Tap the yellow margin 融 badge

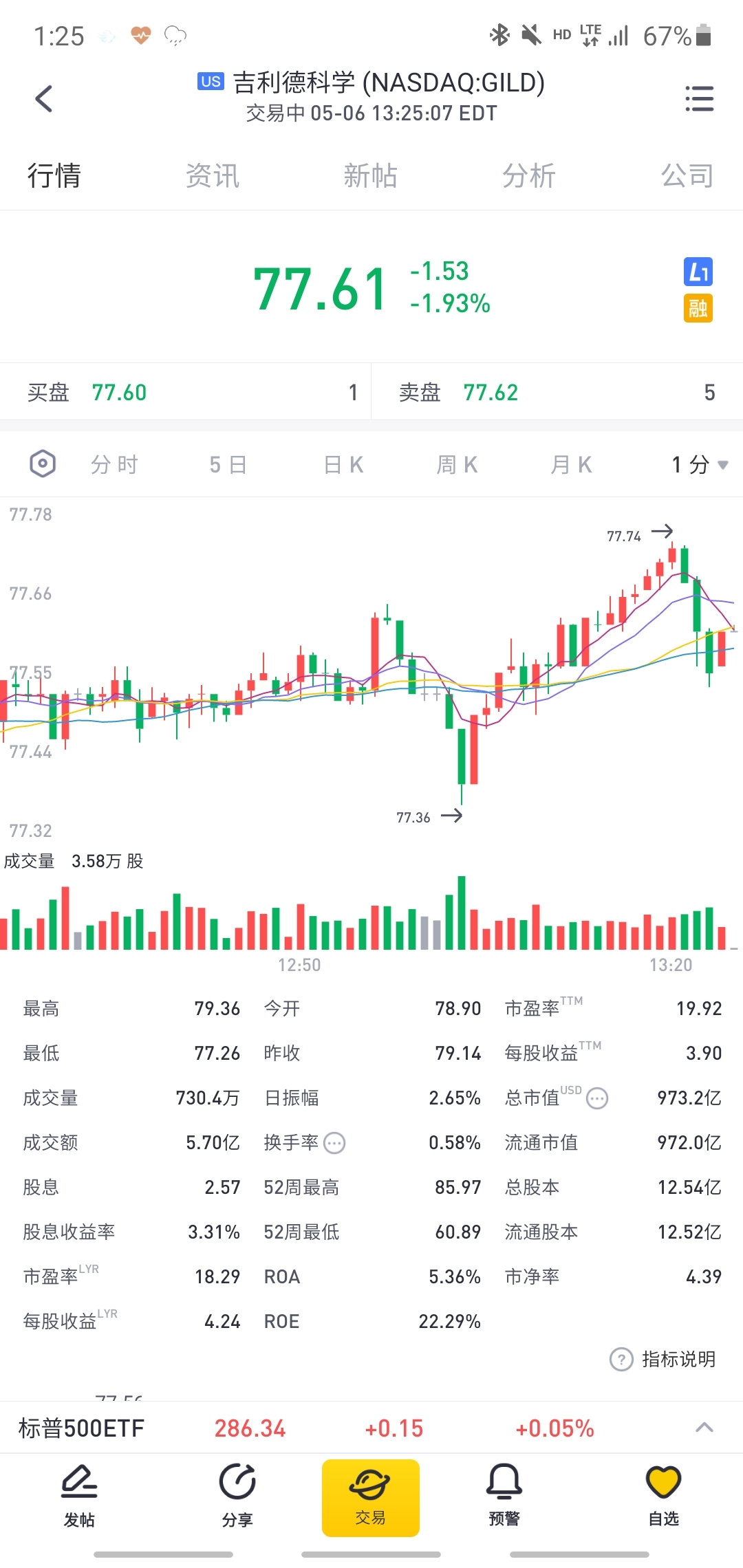pos(698,308)
